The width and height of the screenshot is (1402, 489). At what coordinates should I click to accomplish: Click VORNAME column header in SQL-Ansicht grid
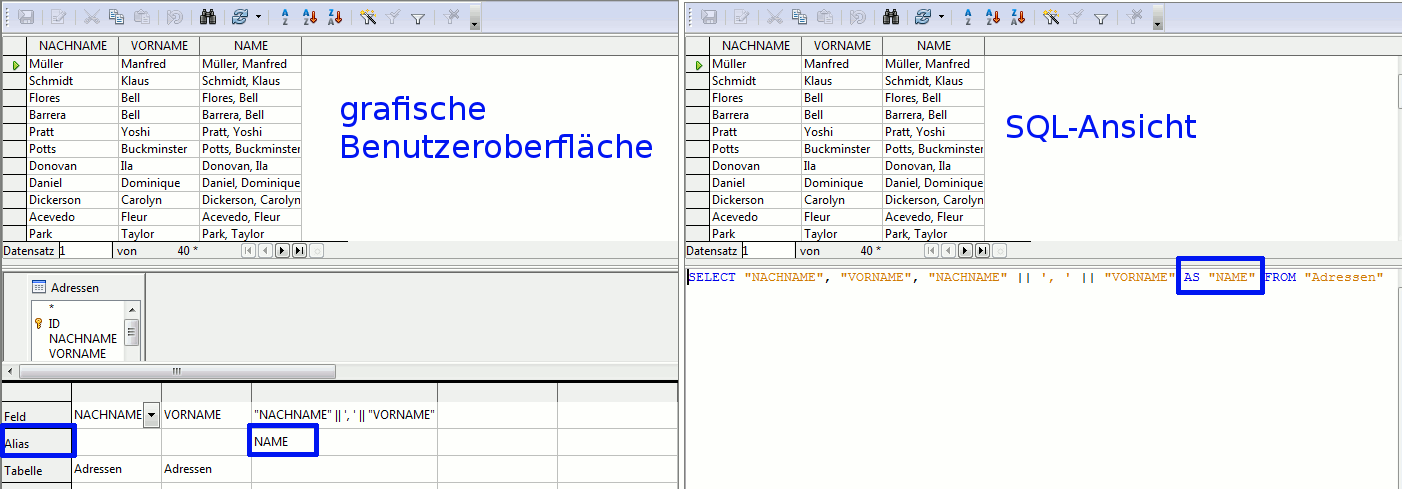pos(842,46)
